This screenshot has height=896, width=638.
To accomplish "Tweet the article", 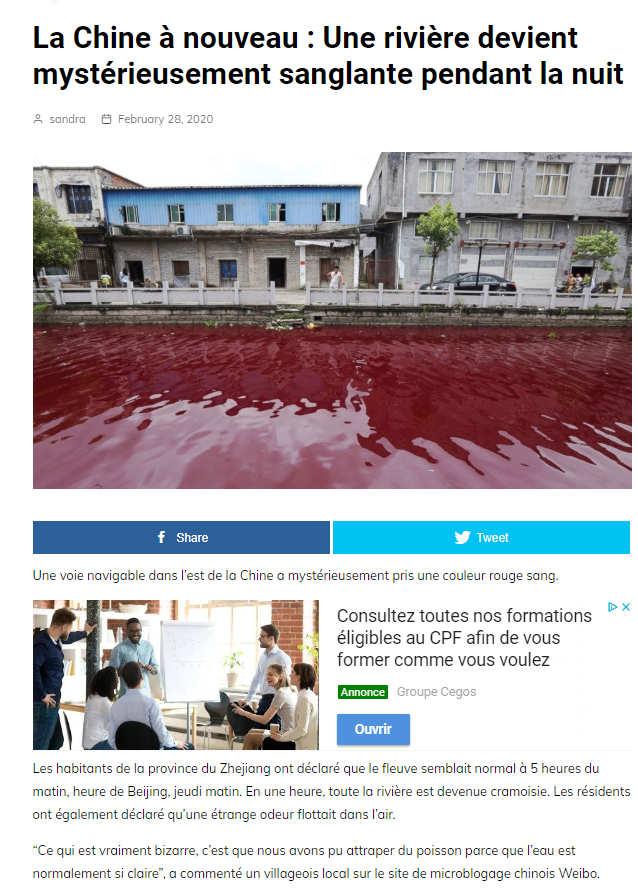I will pyautogui.click(x=481, y=537).
